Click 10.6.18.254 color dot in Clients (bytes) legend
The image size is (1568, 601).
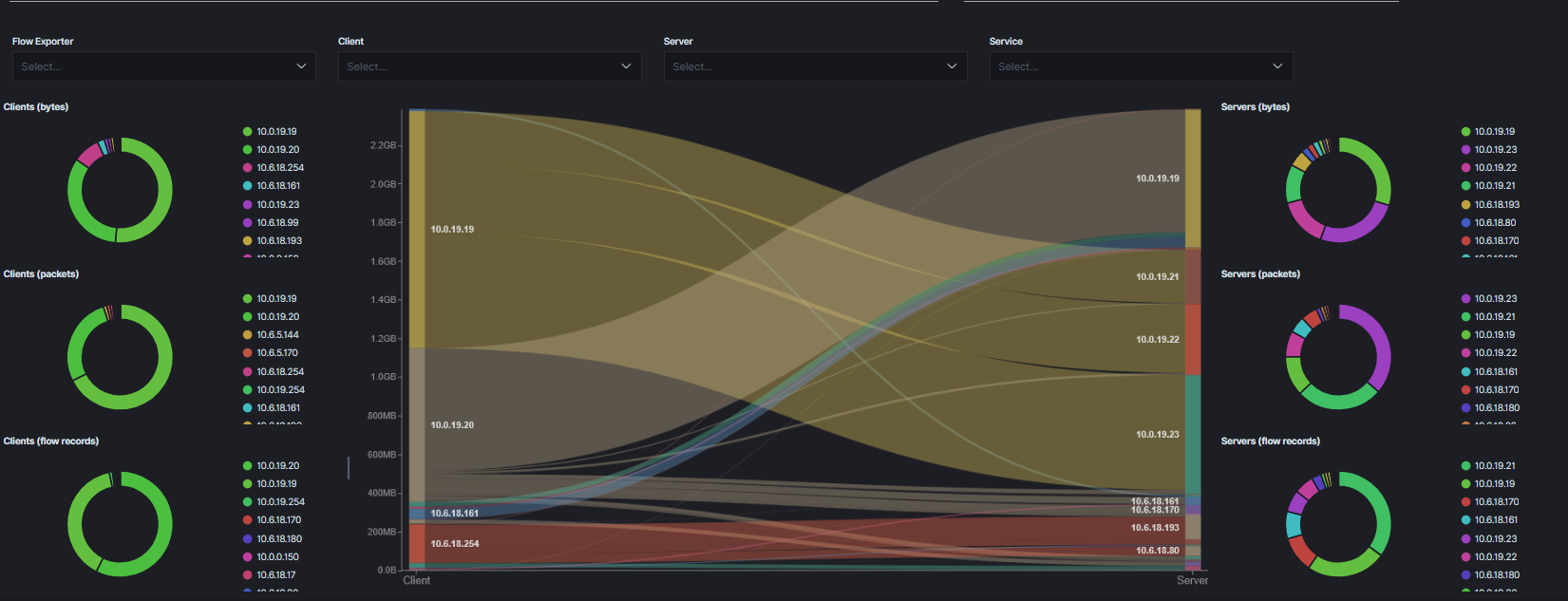[248, 168]
